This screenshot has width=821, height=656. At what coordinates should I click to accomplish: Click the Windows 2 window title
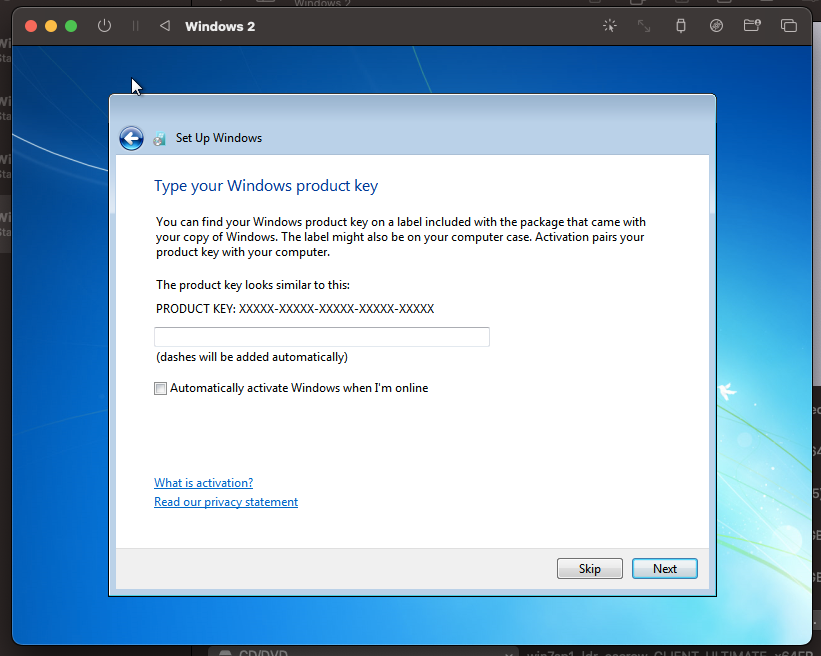coord(220,26)
